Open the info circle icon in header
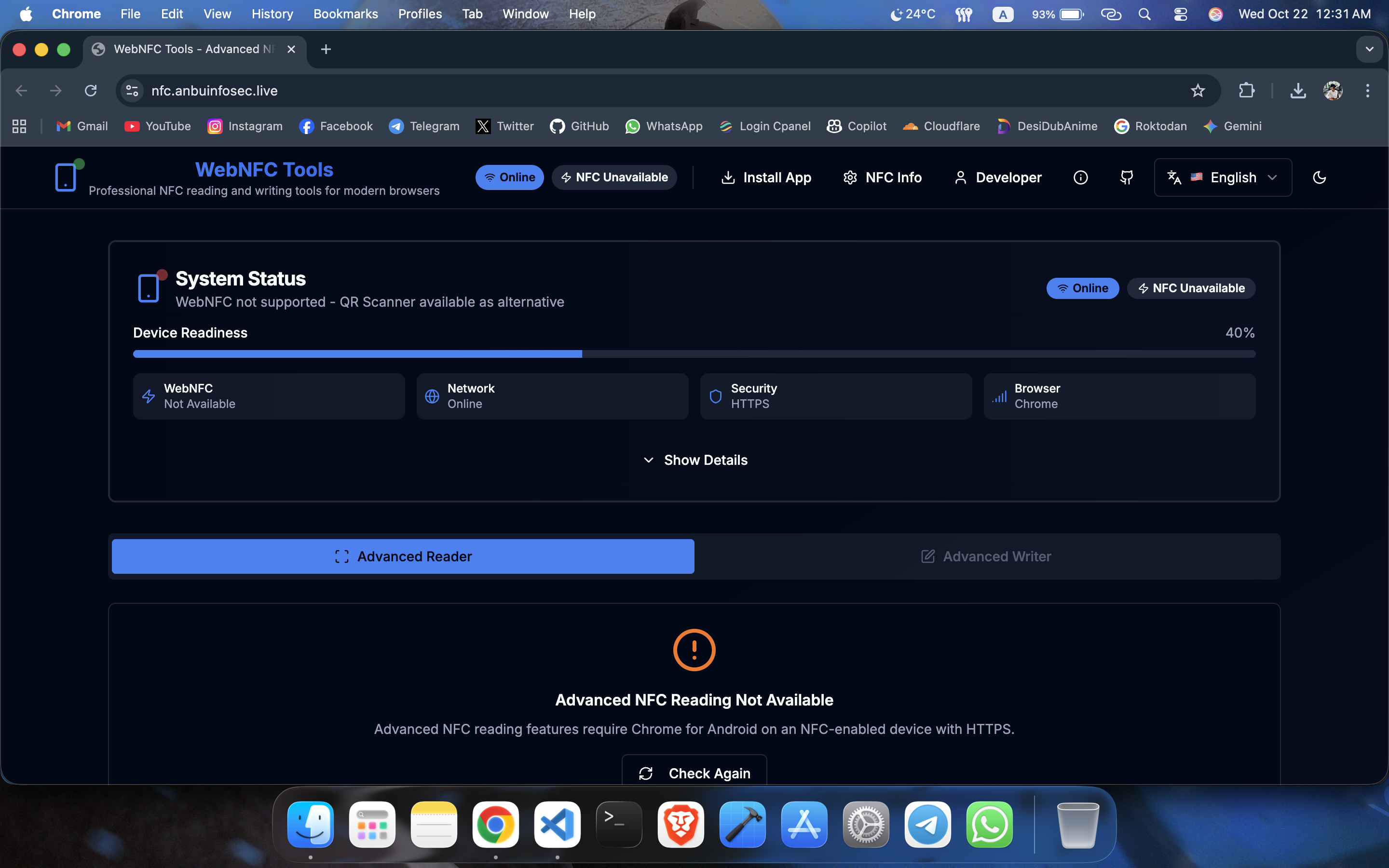This screenshot has height=868, width=1389. (1080, 177)
